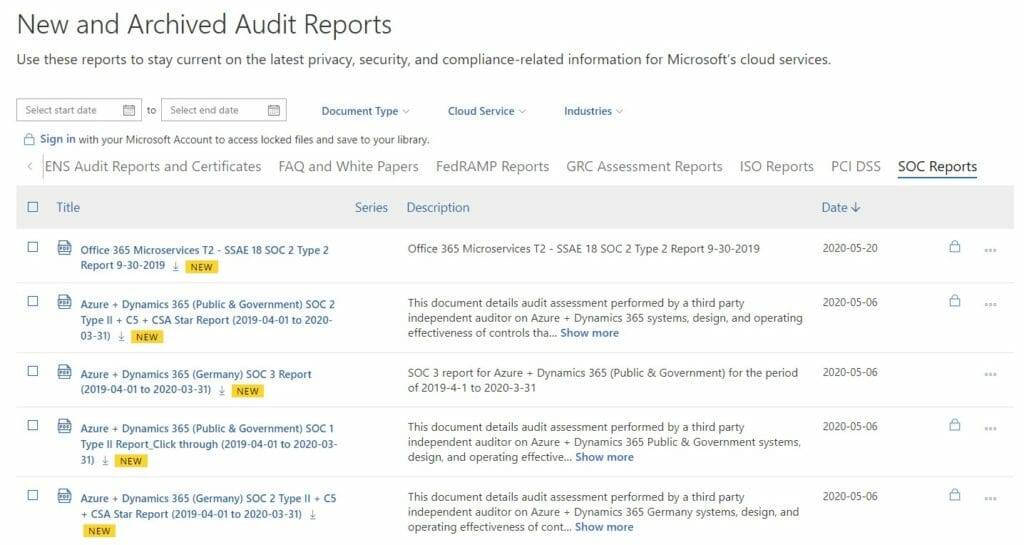1024x545 pixels.
Task: Open Germany SOC 2 Type II + C5 report link
Action: coord(208,506)
